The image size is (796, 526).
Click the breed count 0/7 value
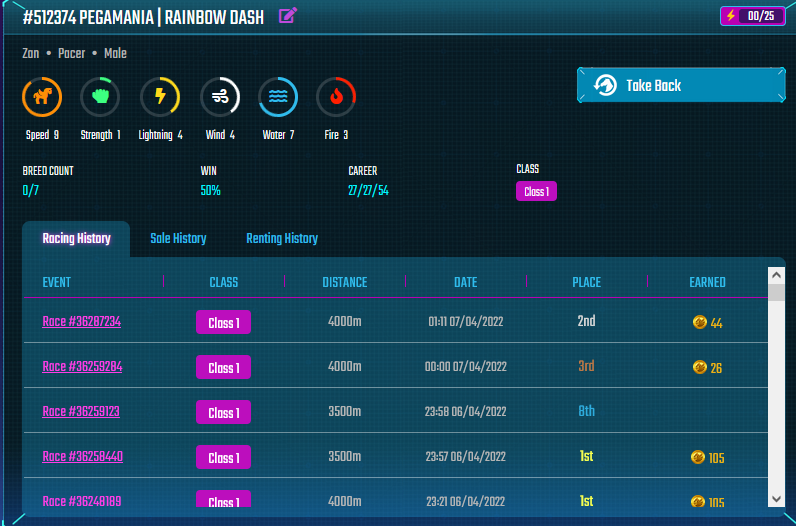coord(30,191)
